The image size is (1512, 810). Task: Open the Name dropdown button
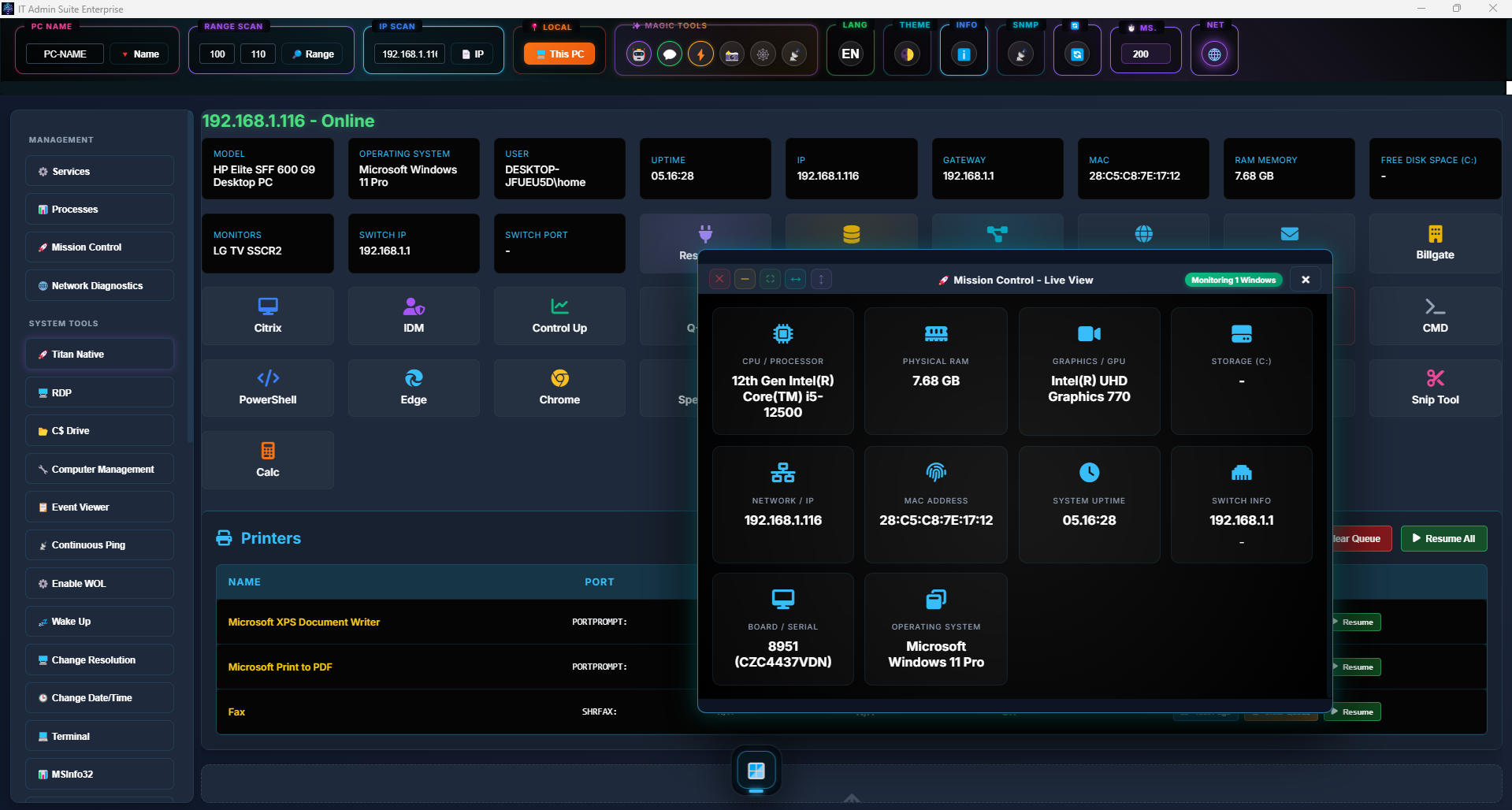pos(140,54)
